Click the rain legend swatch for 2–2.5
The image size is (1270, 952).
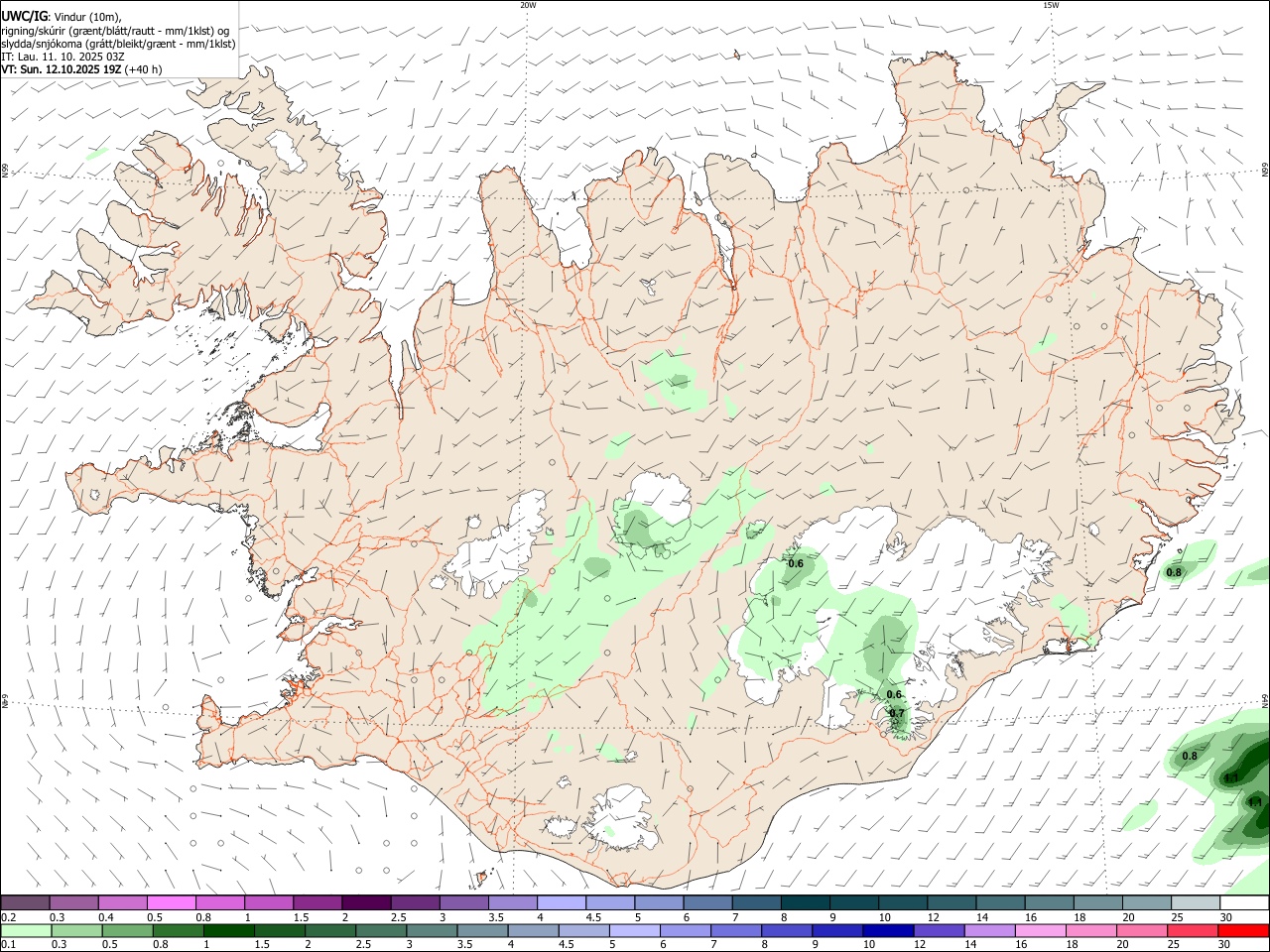330,930
